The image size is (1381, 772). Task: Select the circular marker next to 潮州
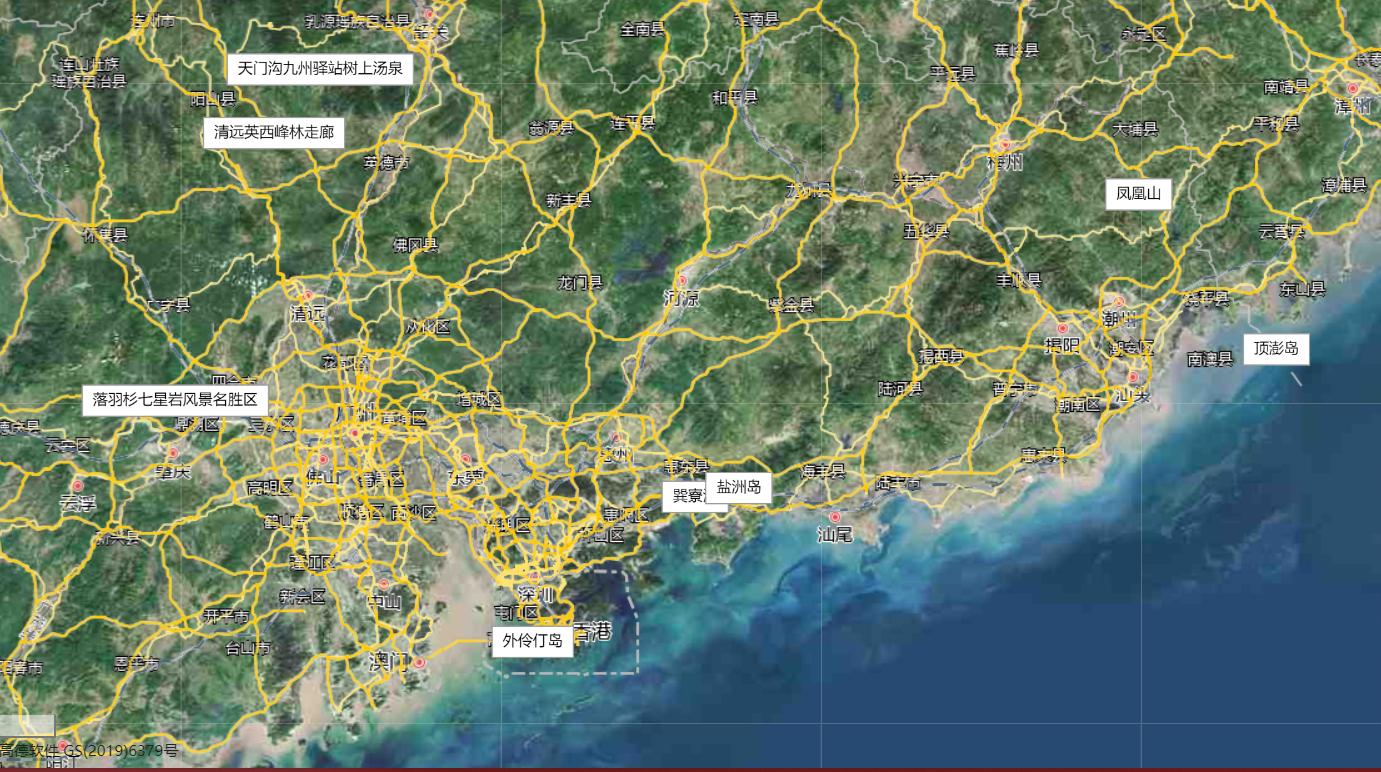[x=1120, y=303]
